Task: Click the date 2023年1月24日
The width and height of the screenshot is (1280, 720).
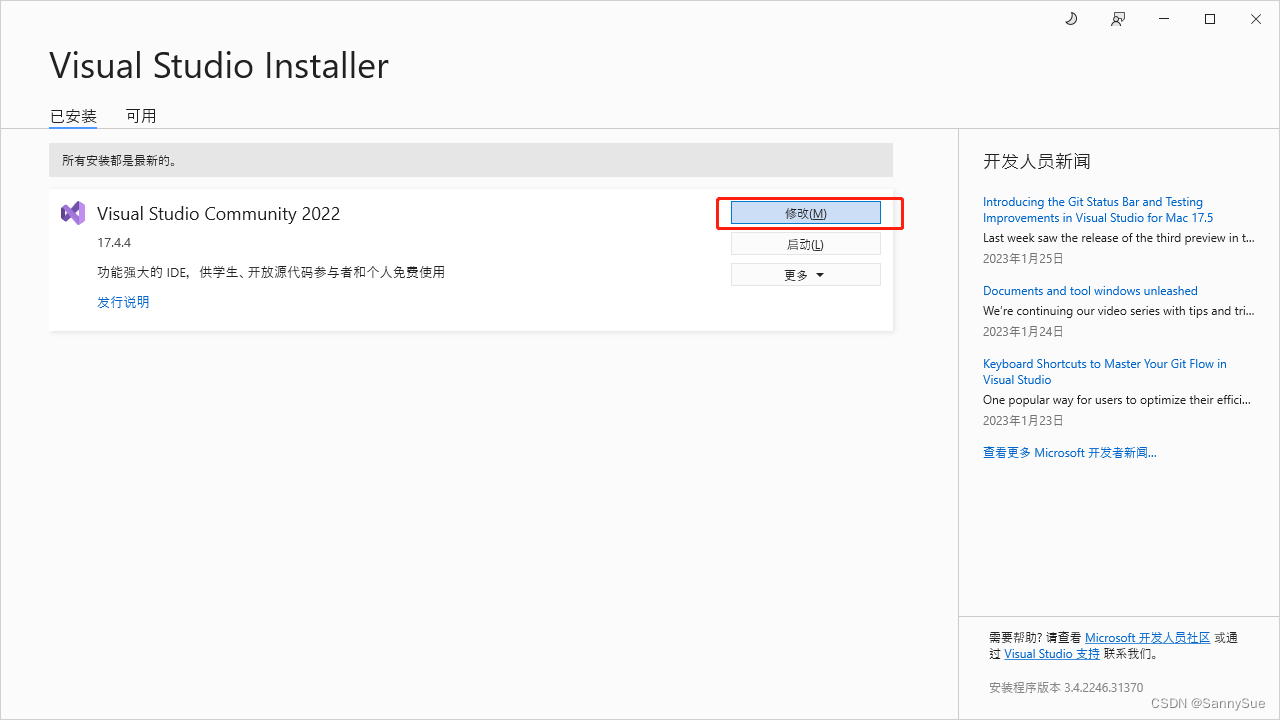Action: click(1023, 331)
